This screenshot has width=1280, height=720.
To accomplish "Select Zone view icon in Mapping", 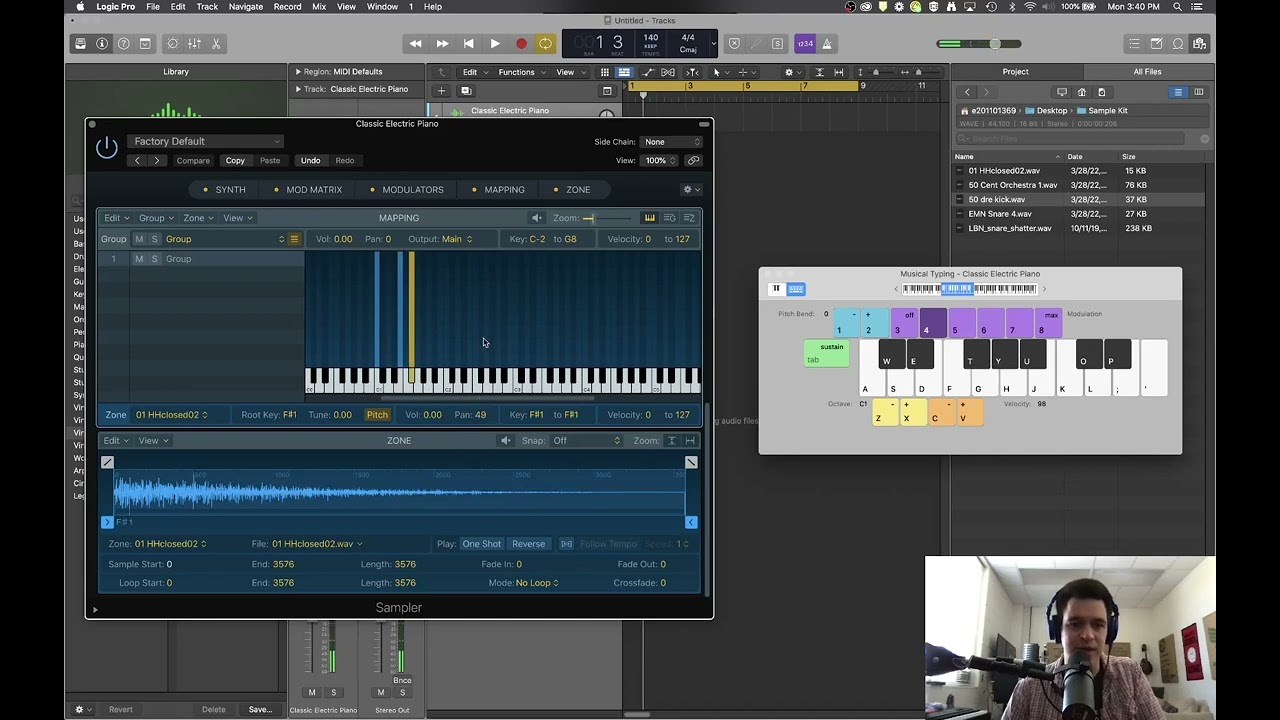I will pos(689,218).
